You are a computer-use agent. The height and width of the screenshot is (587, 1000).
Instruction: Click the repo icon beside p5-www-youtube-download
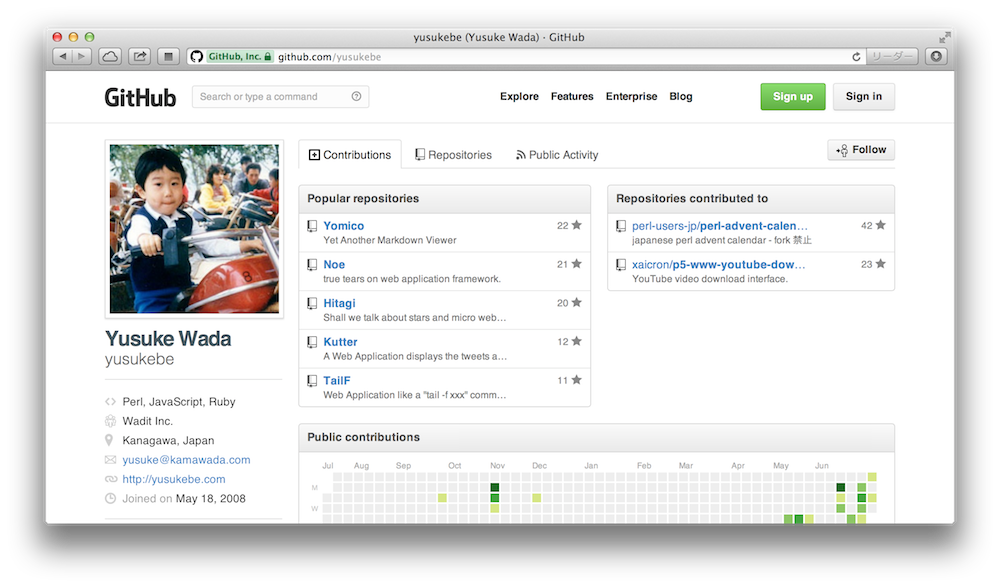tap(621, 265)
